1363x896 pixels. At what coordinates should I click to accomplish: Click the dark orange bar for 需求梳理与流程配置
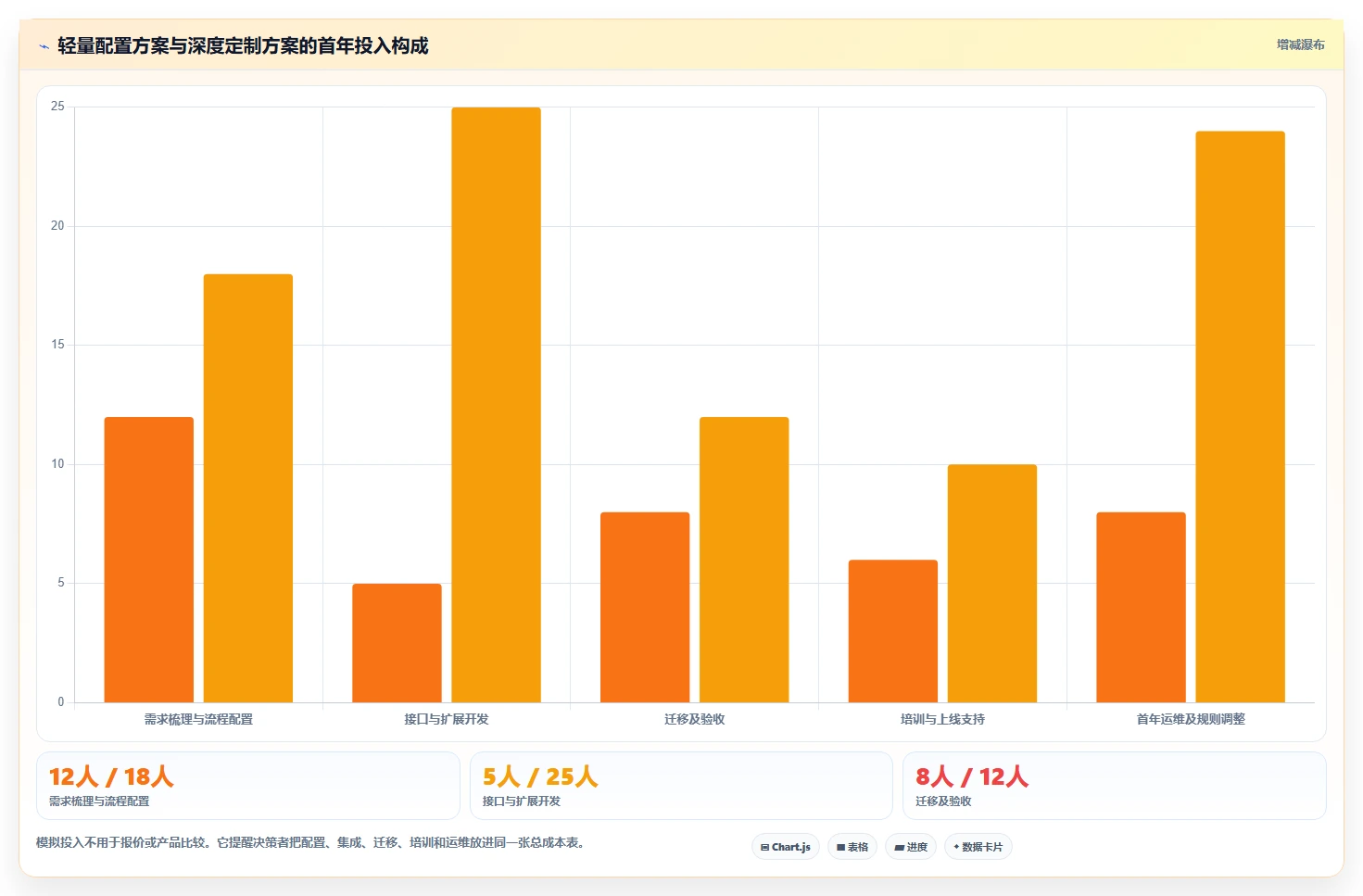(149, 560)
